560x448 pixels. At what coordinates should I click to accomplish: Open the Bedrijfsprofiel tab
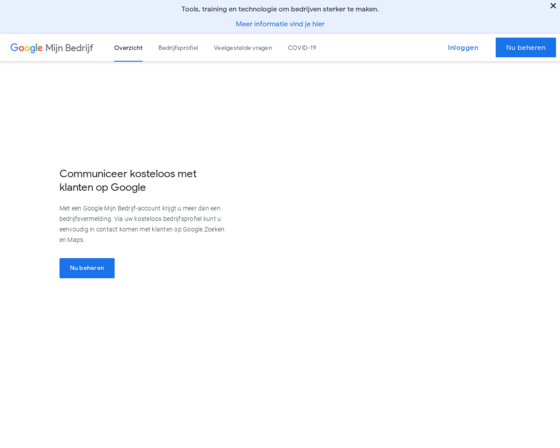click(178, 48)
